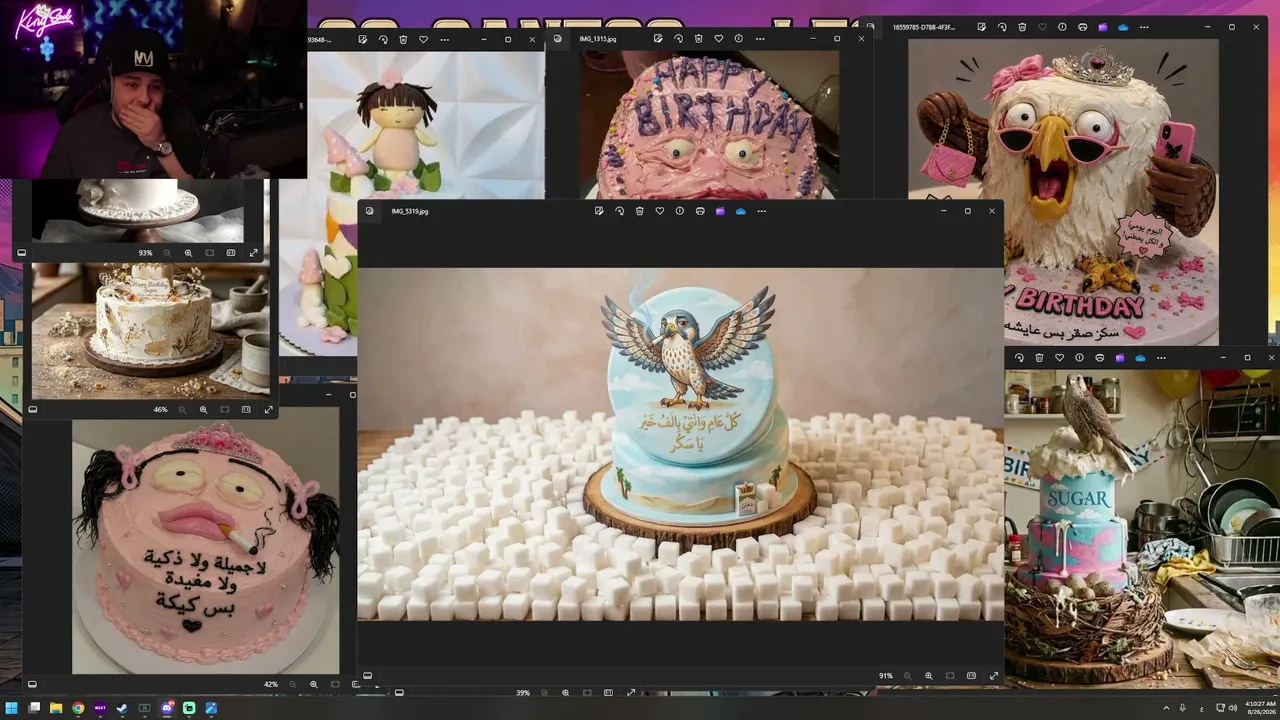Screen dimensions: 1280x720
Task: Click the OneDrive icon in the 16559785 window
Action: 1123,27
